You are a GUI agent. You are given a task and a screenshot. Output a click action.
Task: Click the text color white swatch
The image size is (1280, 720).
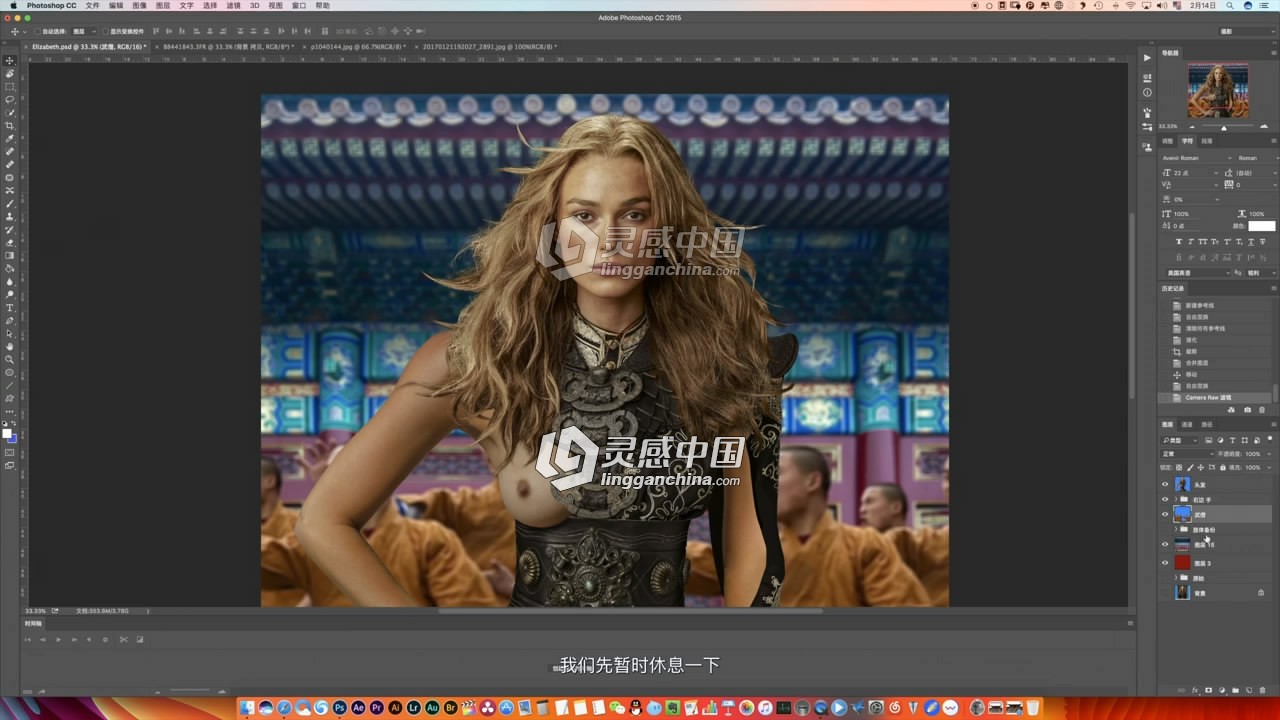pyautogui.click(x=1262, y=226)
